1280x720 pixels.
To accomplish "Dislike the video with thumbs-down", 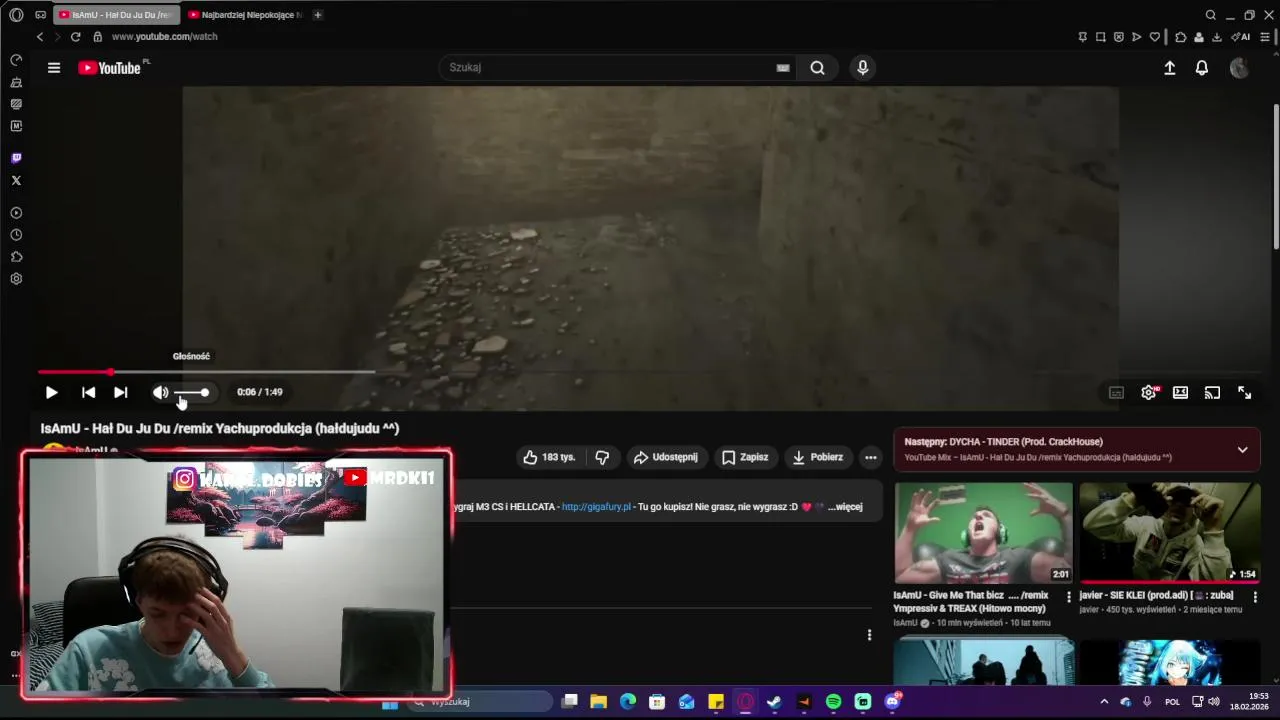I will 602,457.
